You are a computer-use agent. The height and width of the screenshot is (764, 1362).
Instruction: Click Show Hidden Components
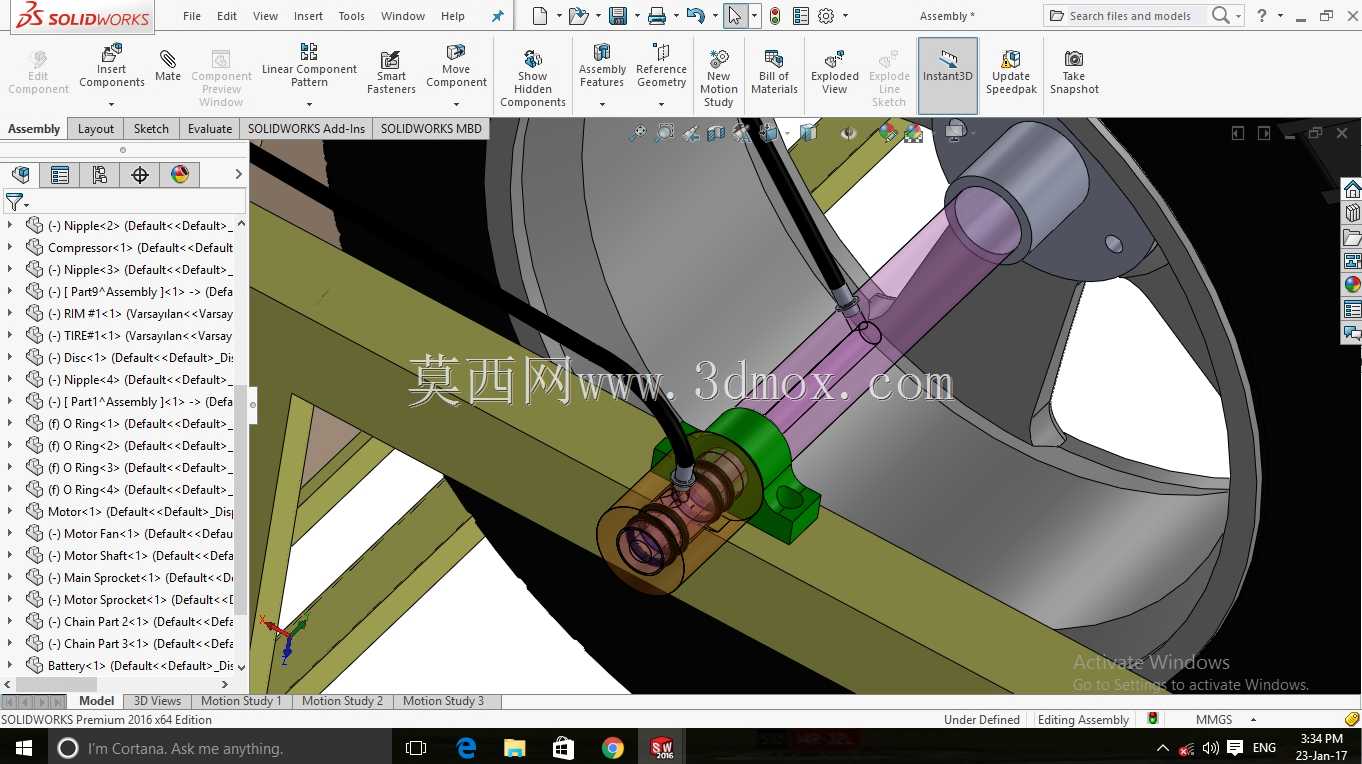(x=533, y=77)
